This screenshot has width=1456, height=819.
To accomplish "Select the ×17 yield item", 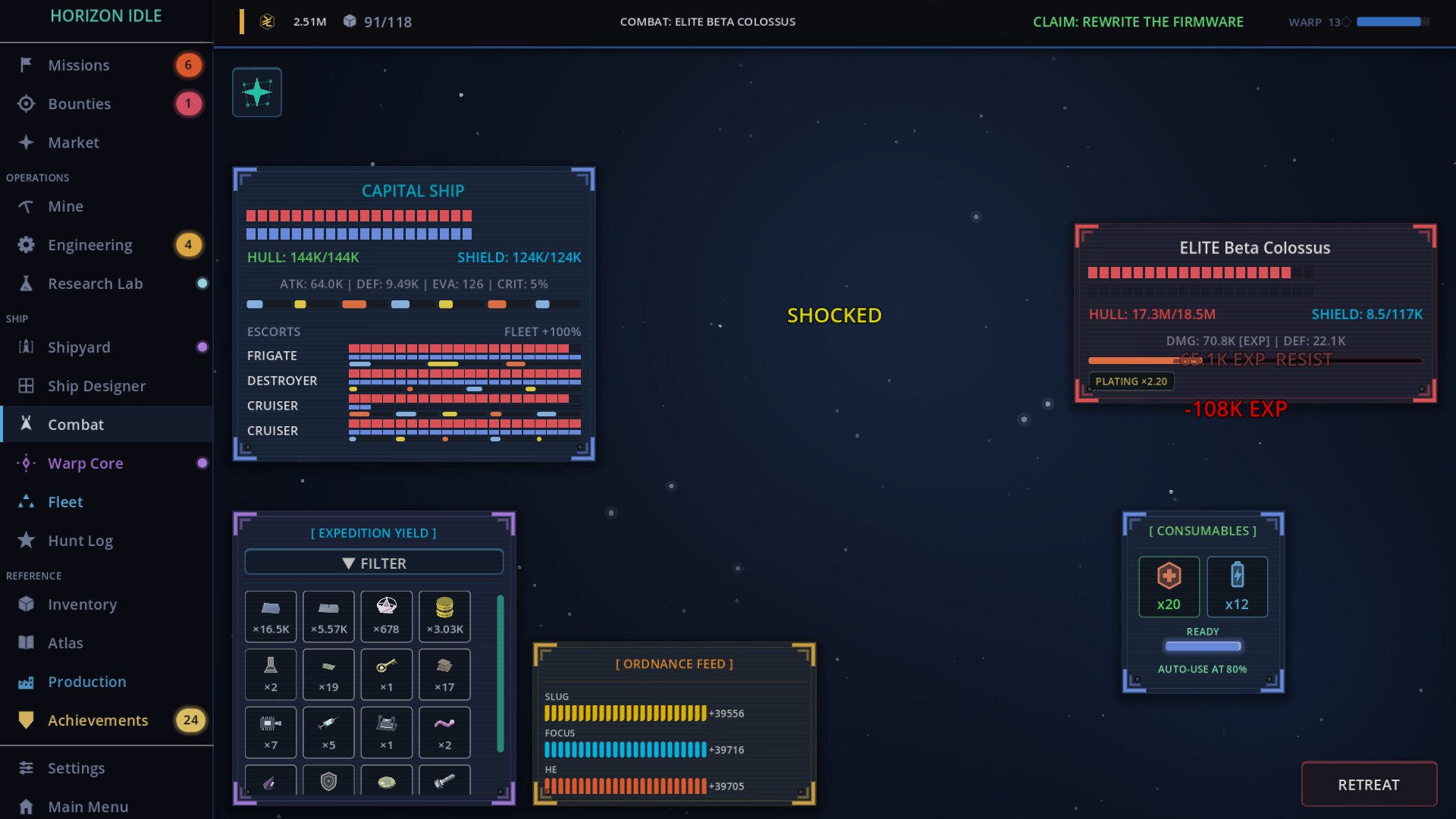I will pyautogui.click(x=444, y=674).
